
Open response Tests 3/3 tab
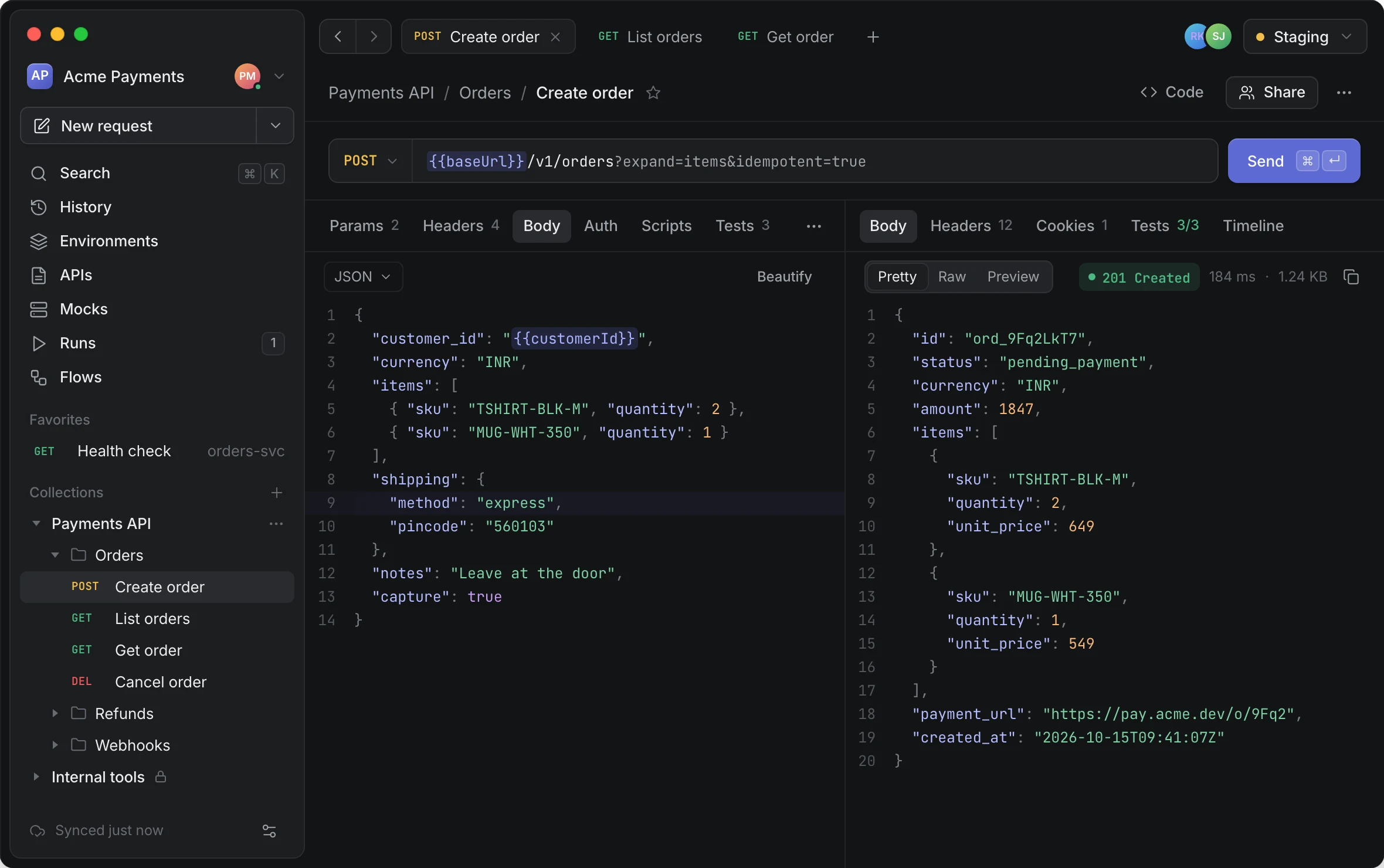coord(1165,226)
